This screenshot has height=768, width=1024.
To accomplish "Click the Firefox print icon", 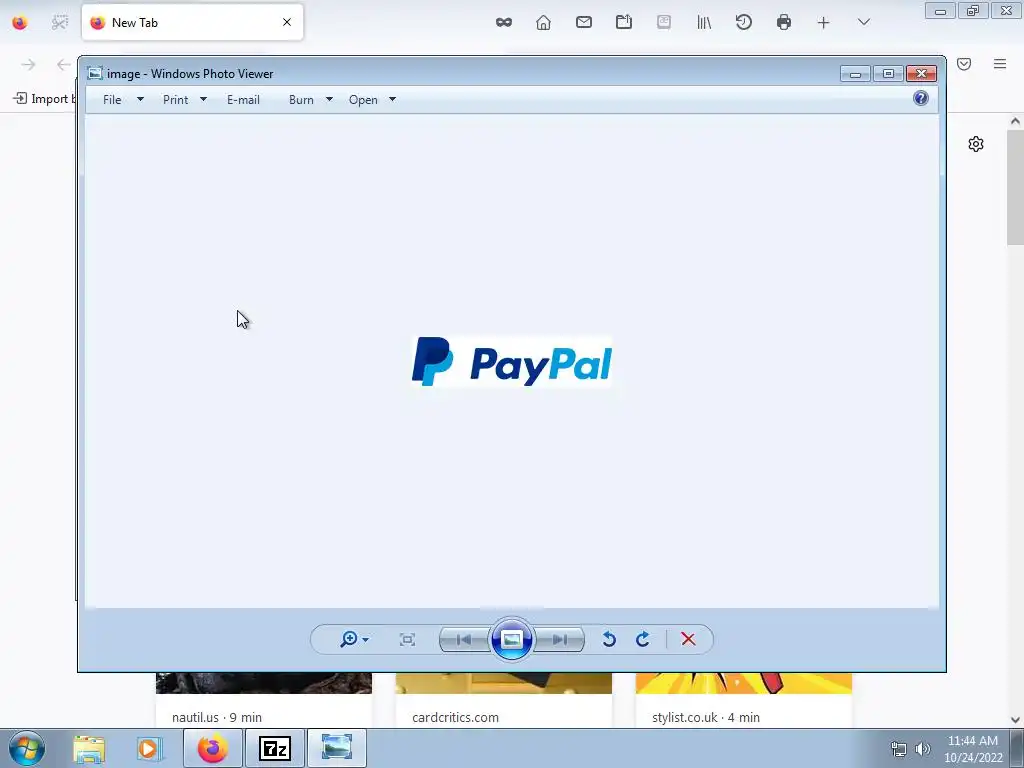I will coord(784,22).
